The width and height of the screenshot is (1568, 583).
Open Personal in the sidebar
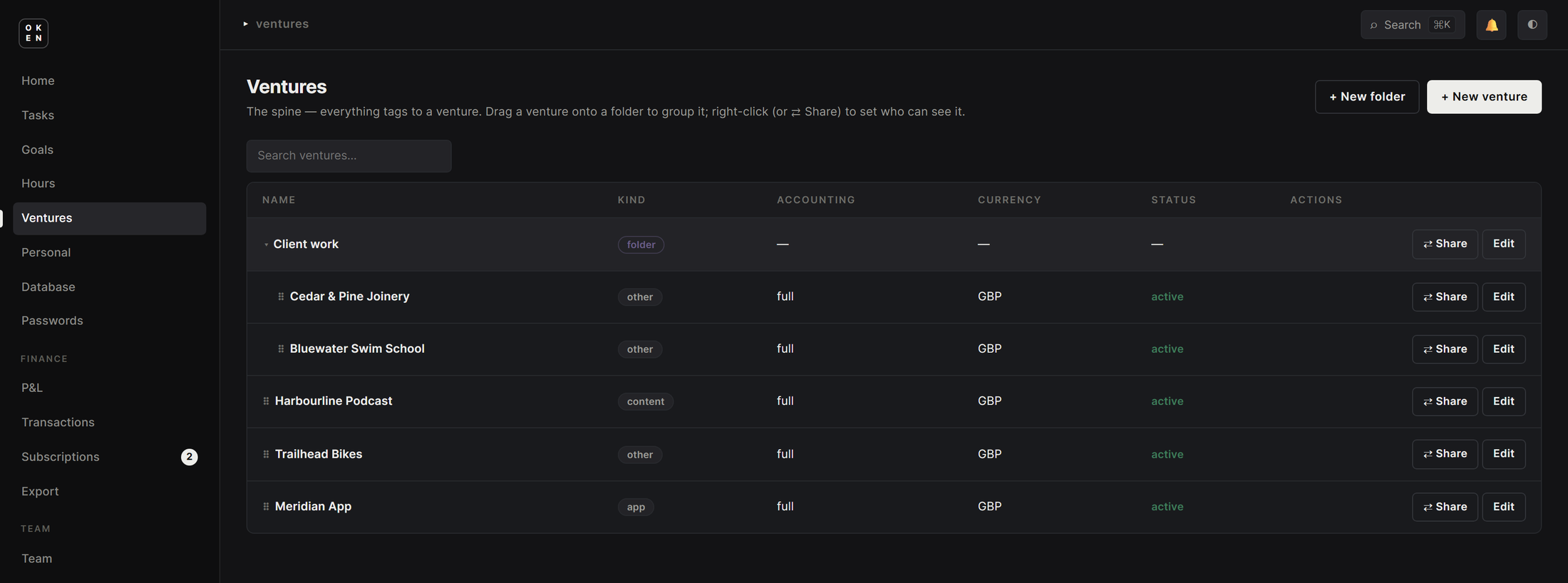pyautogui.click(x=110, y=252)
